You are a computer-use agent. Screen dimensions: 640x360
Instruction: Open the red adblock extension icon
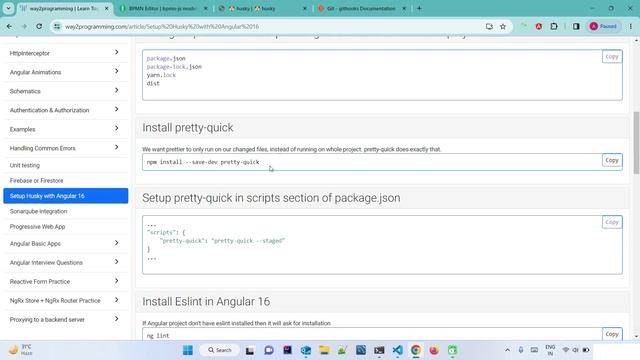[539, 27]
